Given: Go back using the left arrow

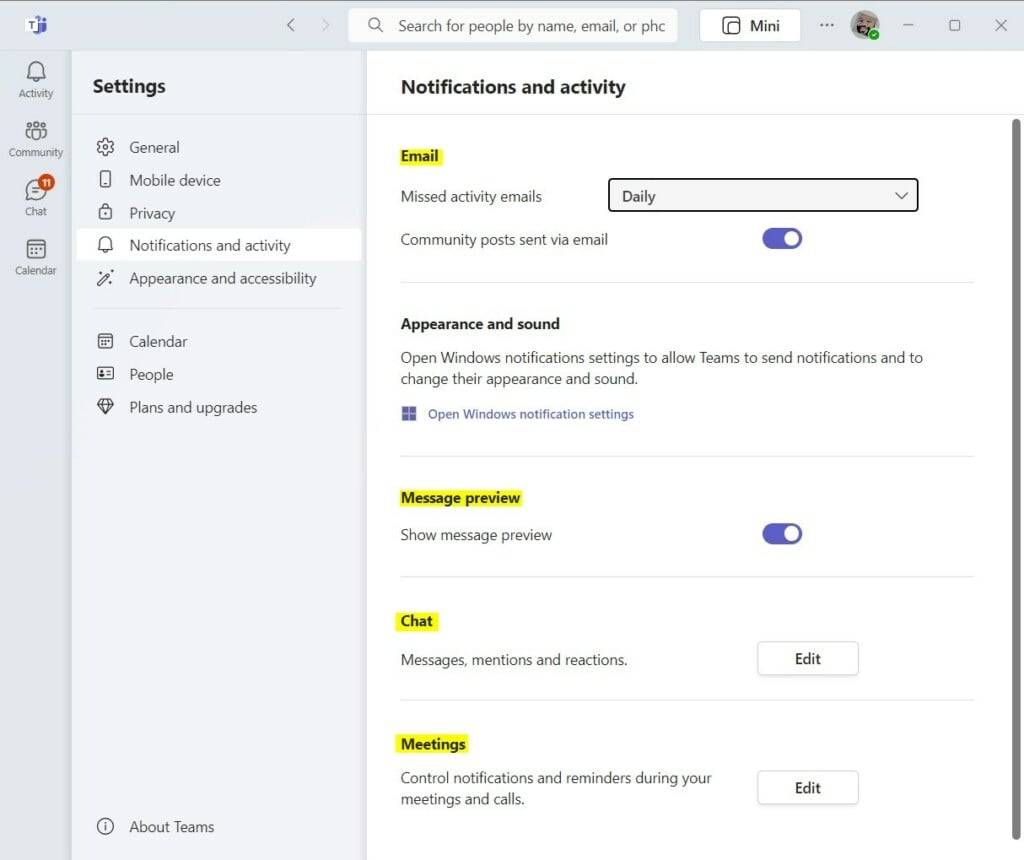Looking at the screenshot, I should 291,25.
